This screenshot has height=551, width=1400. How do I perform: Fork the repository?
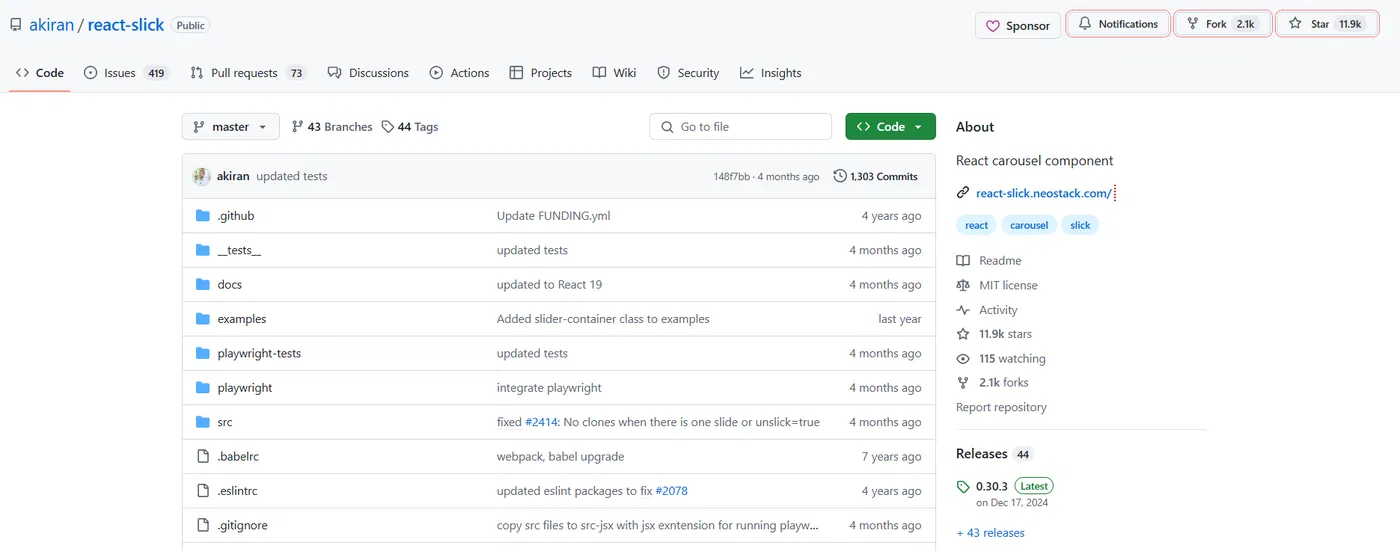[1222, 24]
